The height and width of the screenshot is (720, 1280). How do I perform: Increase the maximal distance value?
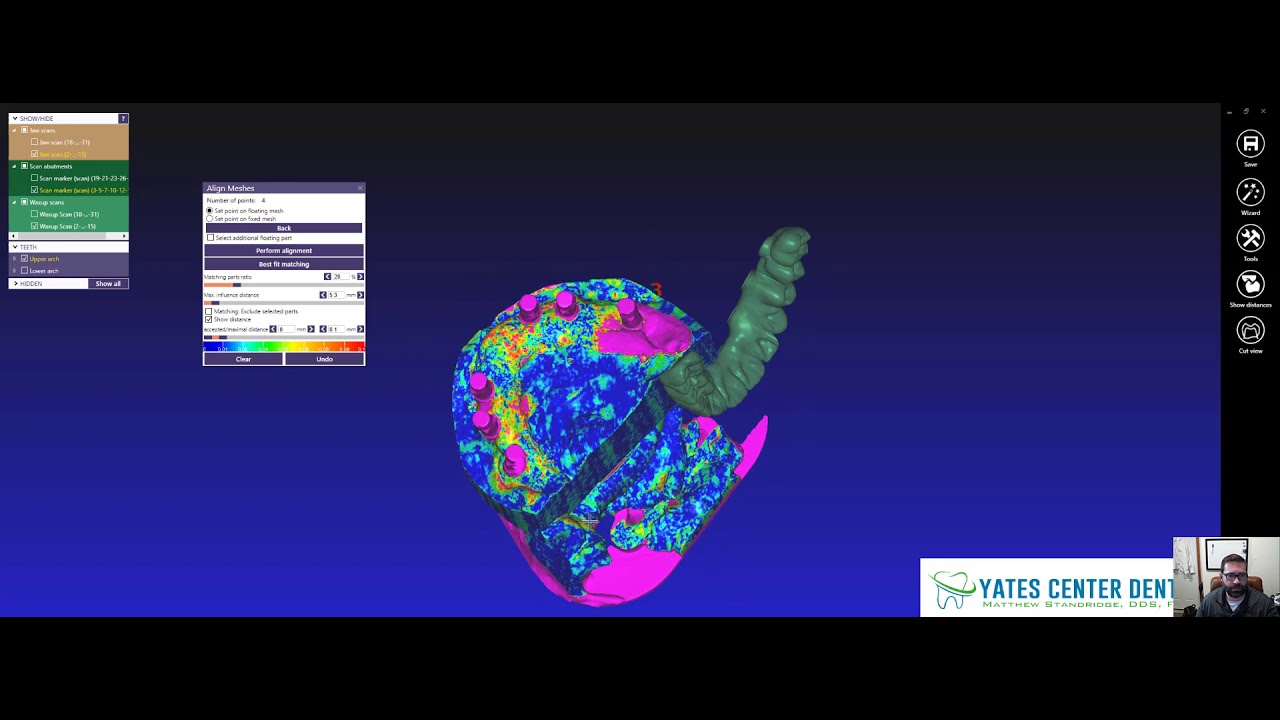pyautogui.click(x=360, y=329)
